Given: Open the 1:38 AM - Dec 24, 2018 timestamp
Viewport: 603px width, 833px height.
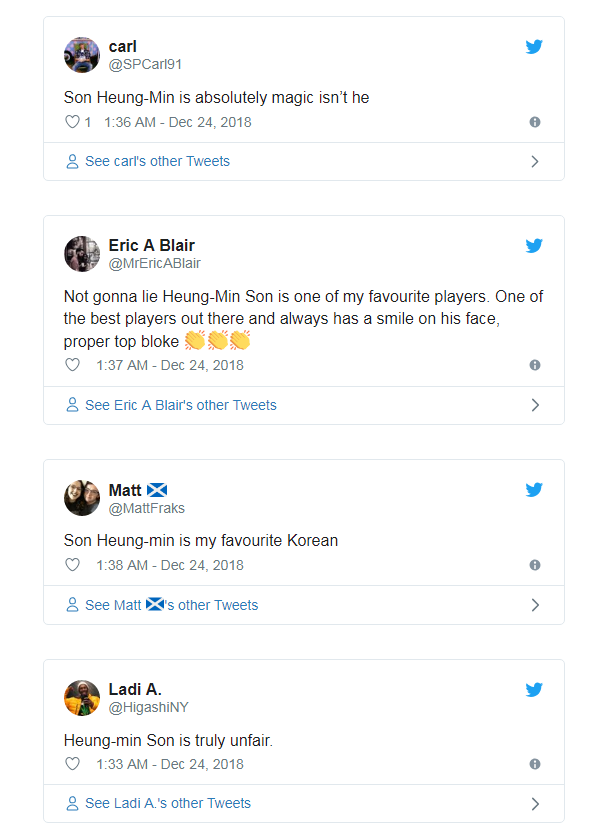Looking at the screenshot, I should (x=170, y=565).
